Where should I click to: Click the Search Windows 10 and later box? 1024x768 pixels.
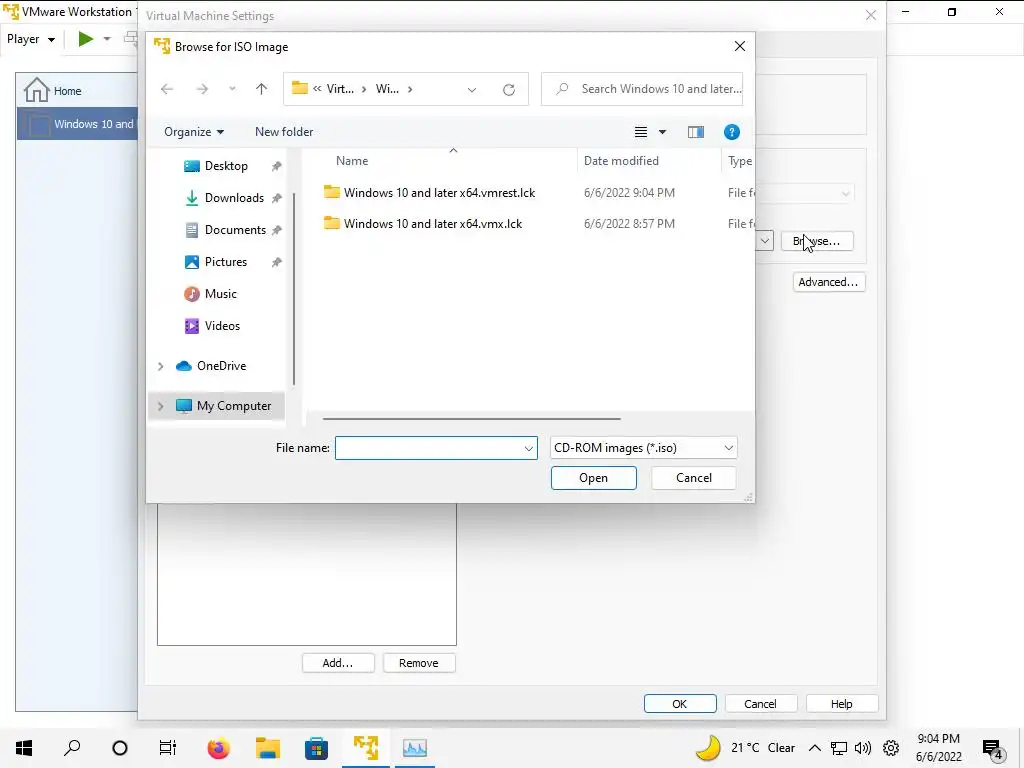click(x=643, y=89)
